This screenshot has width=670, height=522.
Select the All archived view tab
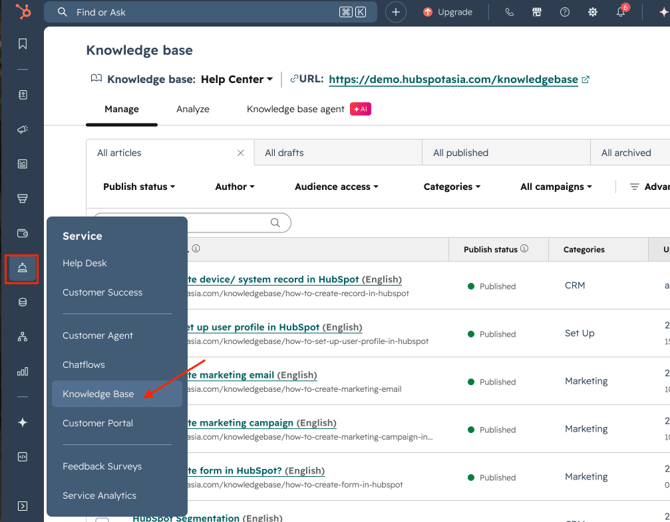pos(630,153)
